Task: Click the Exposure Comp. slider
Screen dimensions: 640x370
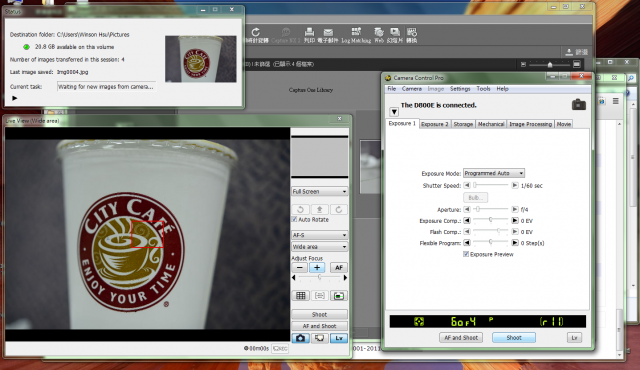Action: 491,221
